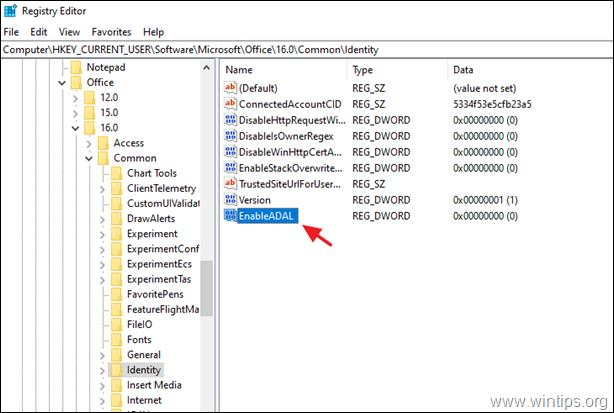Click the EnableADAL DWORD value icon
The image size is (614, 413).
tap(230, 216)
